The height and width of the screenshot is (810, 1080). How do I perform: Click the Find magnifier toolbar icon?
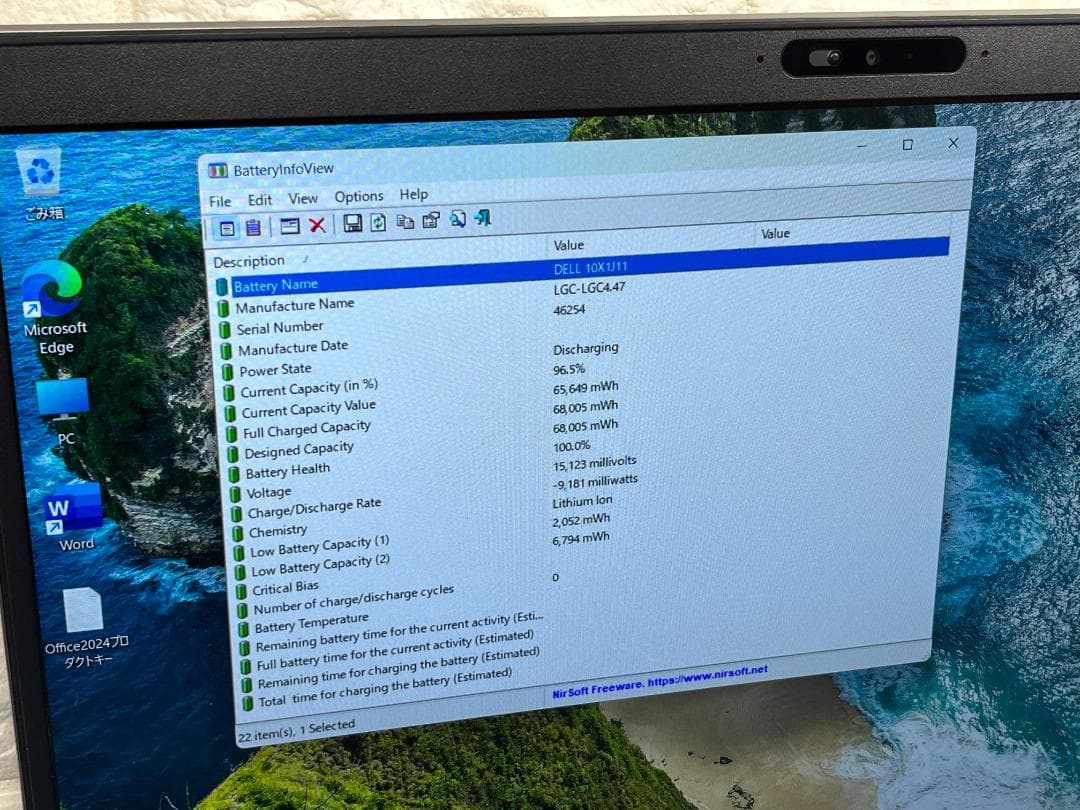click(x=457, y=219)
